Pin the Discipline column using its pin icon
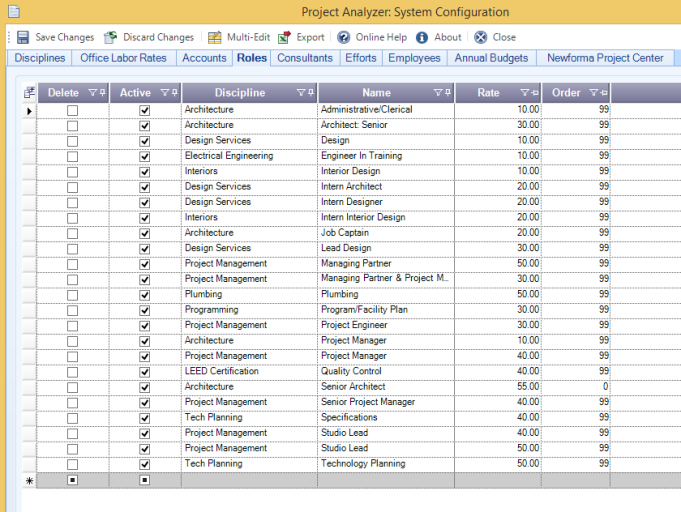The width and height of the screenshot is (681, 512). (x=310, y=93)
